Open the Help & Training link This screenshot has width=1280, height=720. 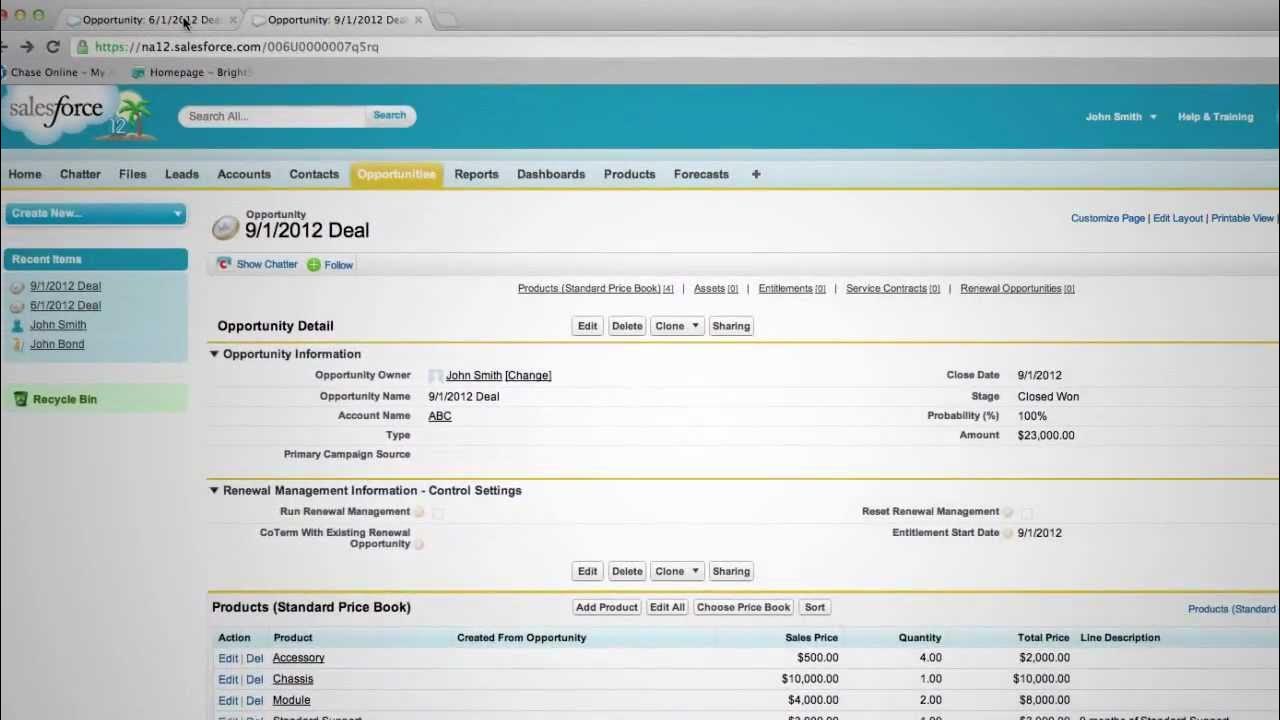[x=1215, y=117]
